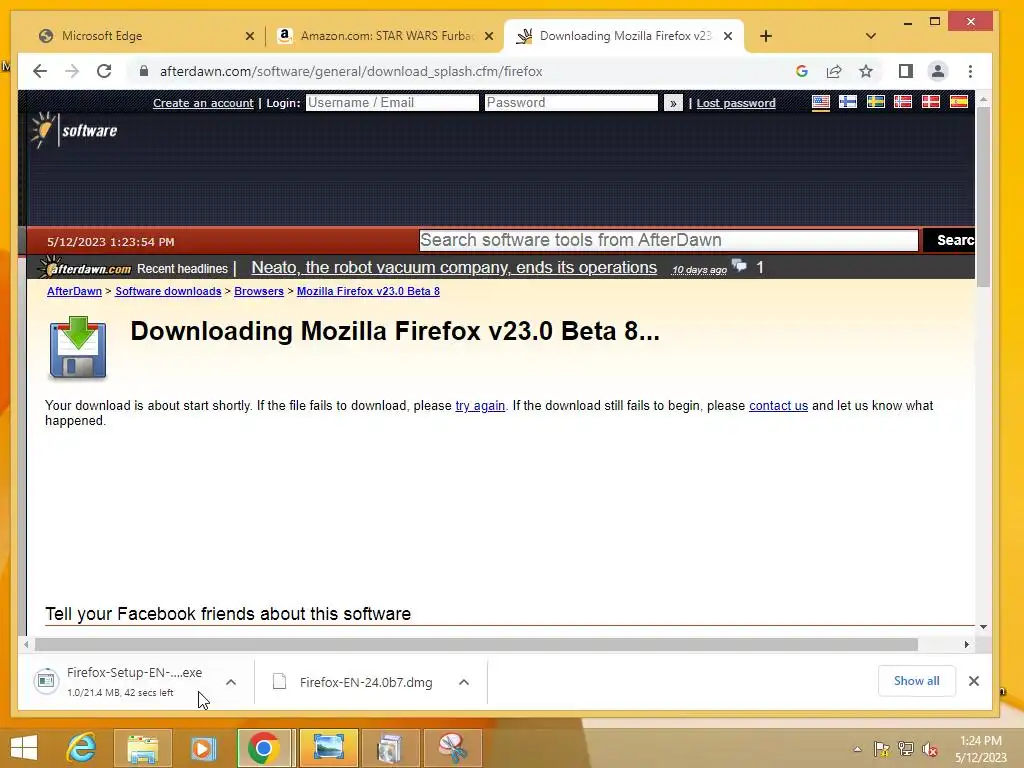Click the address bar URL
The image size is (1024, 768).
pyautogui.click(x=351, y=71)
